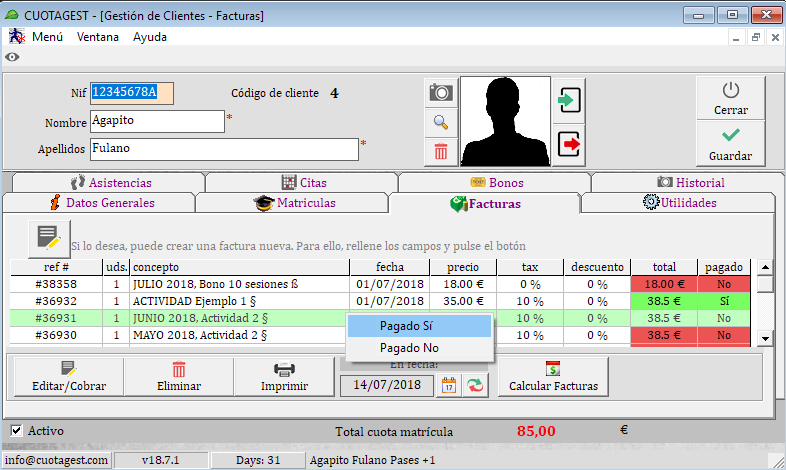Viewport: 786px width, 470px height.
Task: Click the red No pagado cell for #38358
Action: (723, 284)
